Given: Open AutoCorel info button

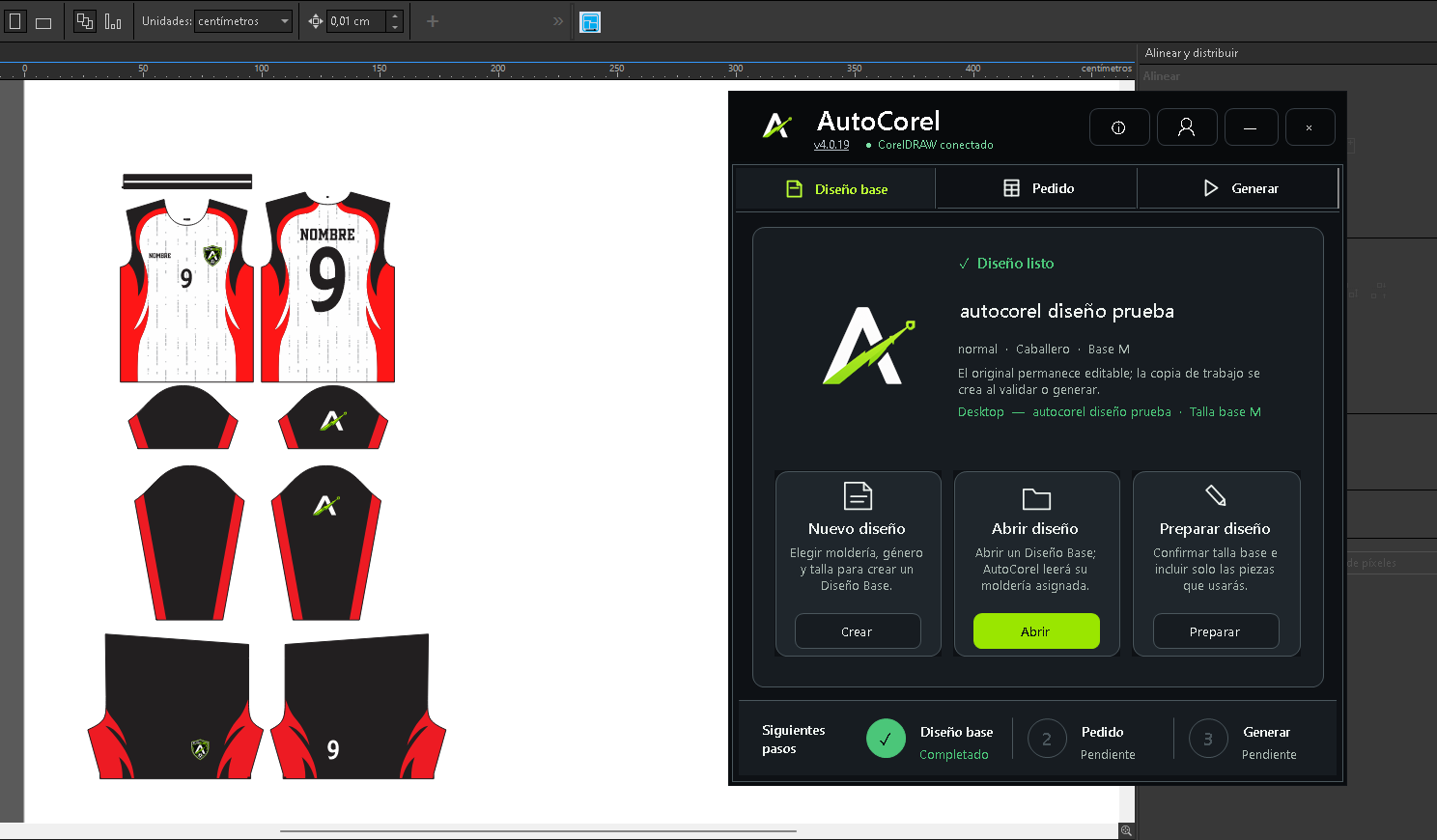Looking at the screenshot, I should [1119, 127].
